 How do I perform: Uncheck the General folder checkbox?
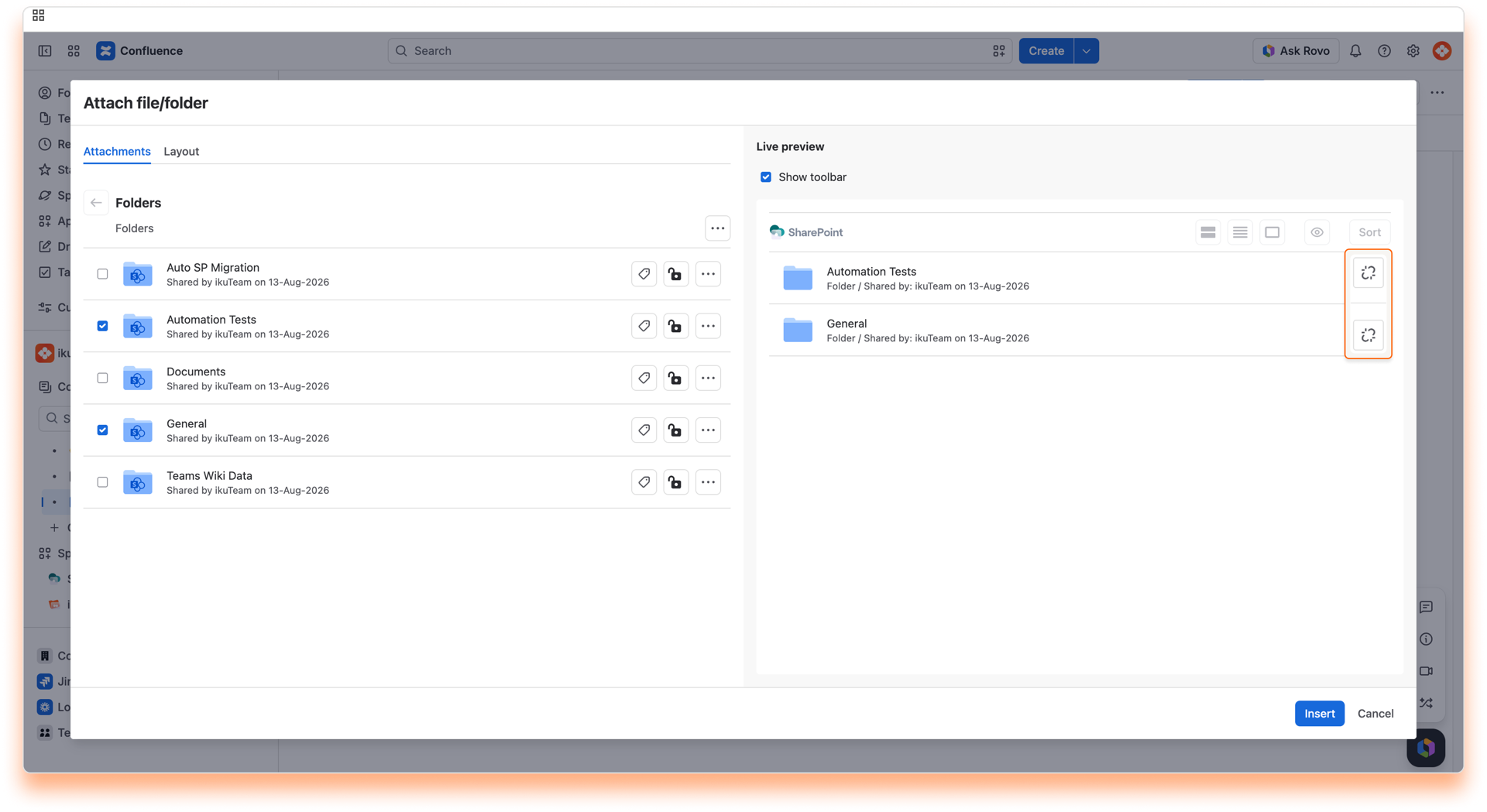[102, 430]
